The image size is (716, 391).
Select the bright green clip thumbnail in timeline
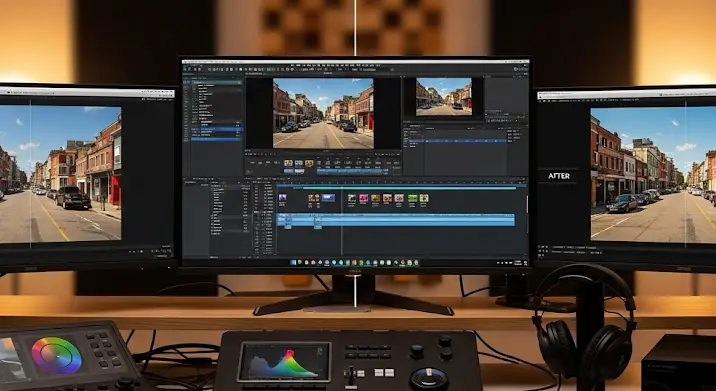pyautogui.click(x=412, y=198)
